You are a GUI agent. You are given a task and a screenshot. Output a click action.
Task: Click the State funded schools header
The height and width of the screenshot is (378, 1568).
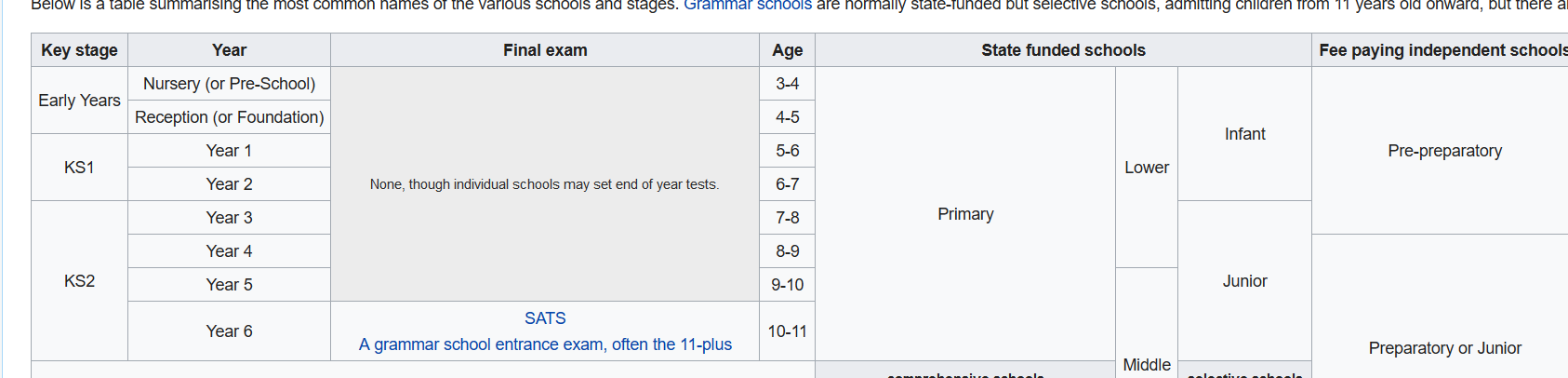1063,50
